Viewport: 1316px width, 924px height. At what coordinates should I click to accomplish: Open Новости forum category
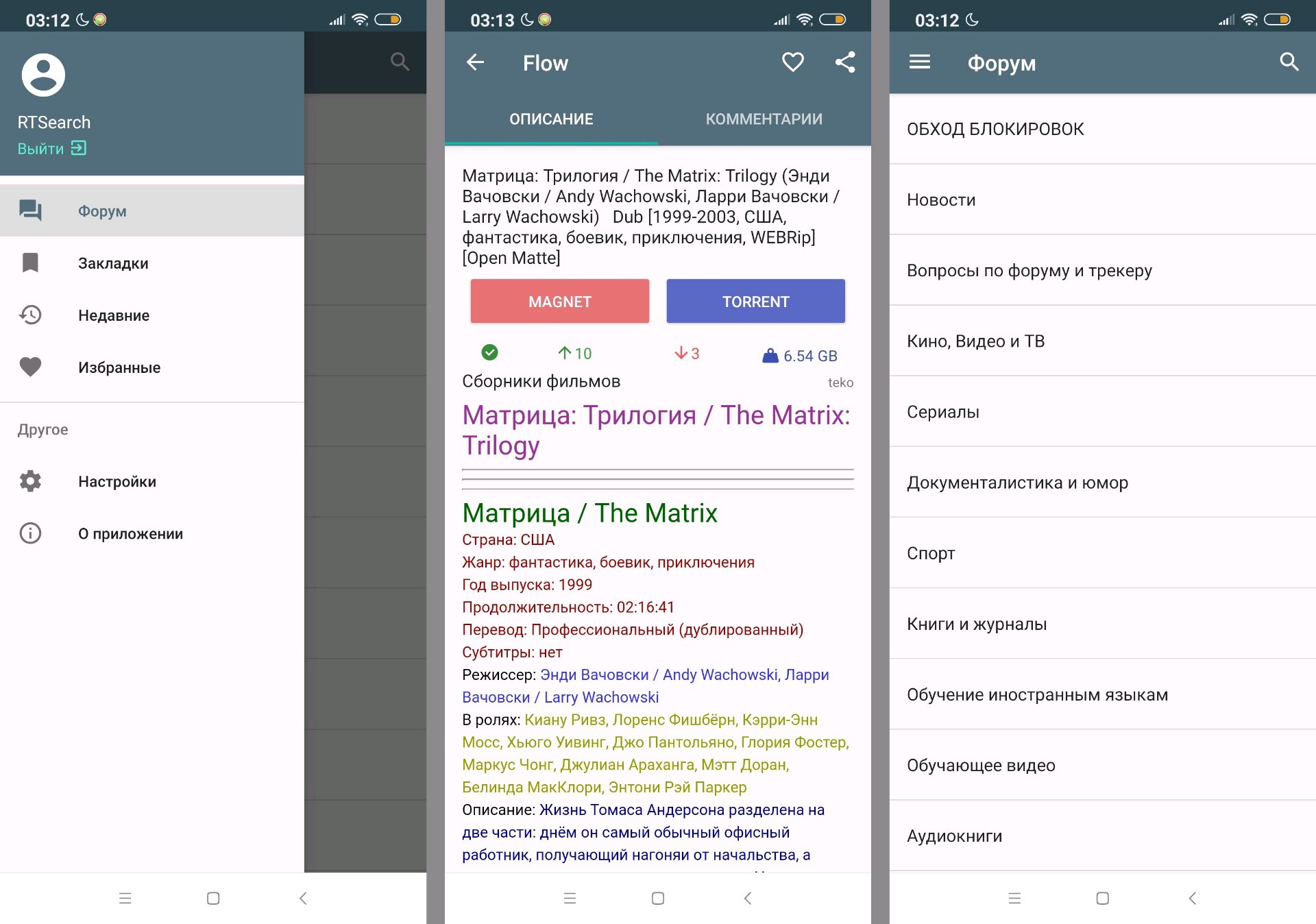tap(1102, 199)
